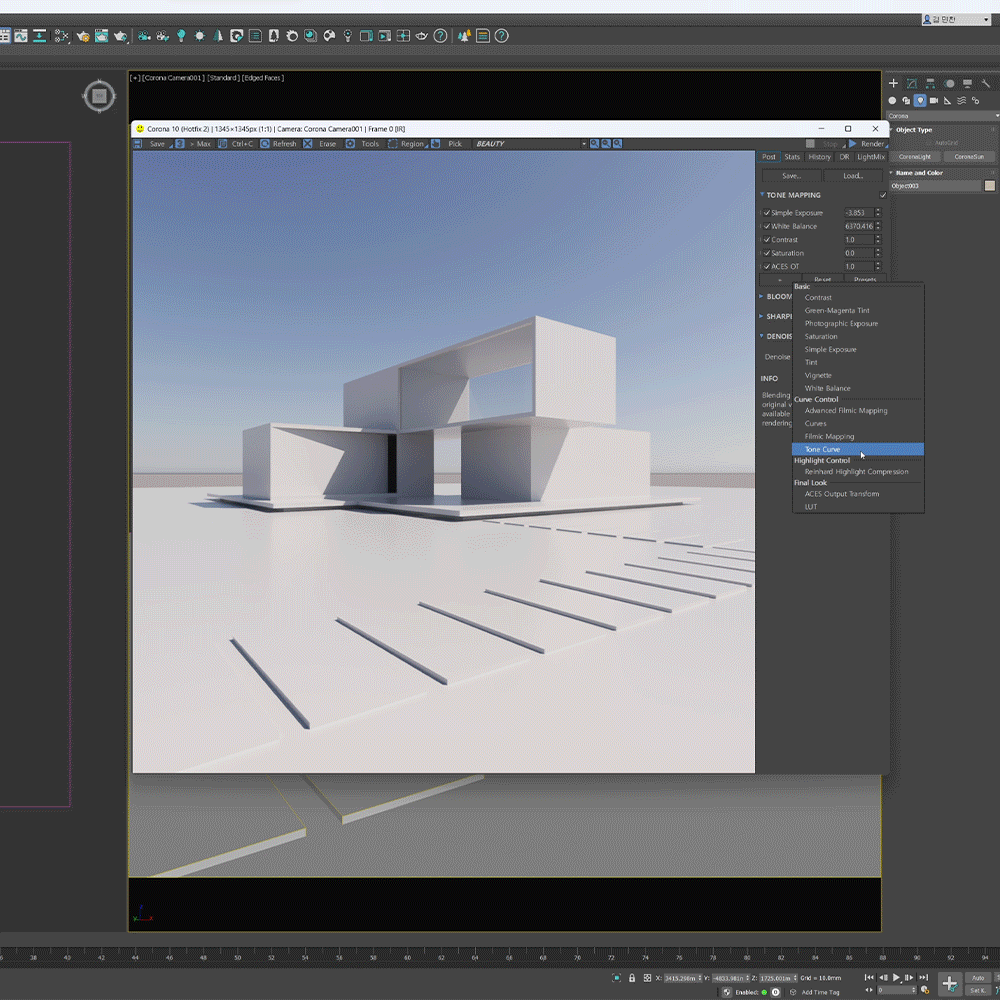1000x1000 pixels.
Task: Click the Refresh icon in frame buffer
Action: click(265, 144)
